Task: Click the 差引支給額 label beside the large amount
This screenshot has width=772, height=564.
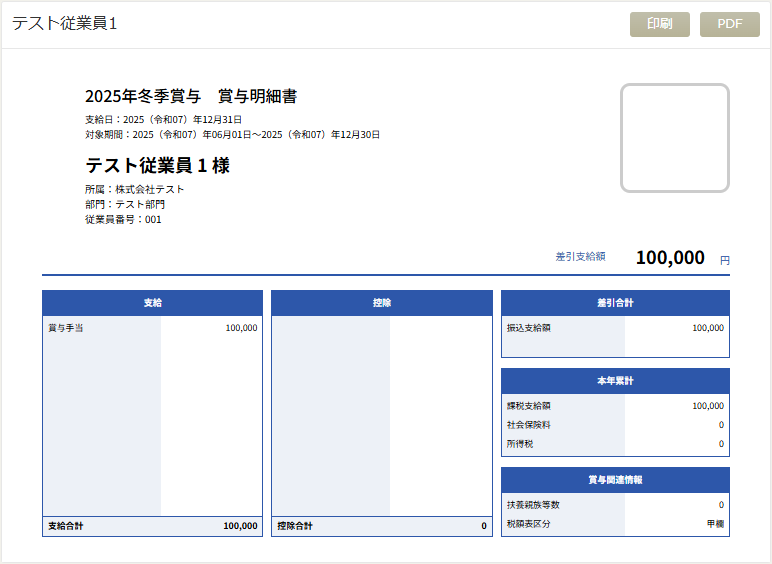Action: (580, 257)
